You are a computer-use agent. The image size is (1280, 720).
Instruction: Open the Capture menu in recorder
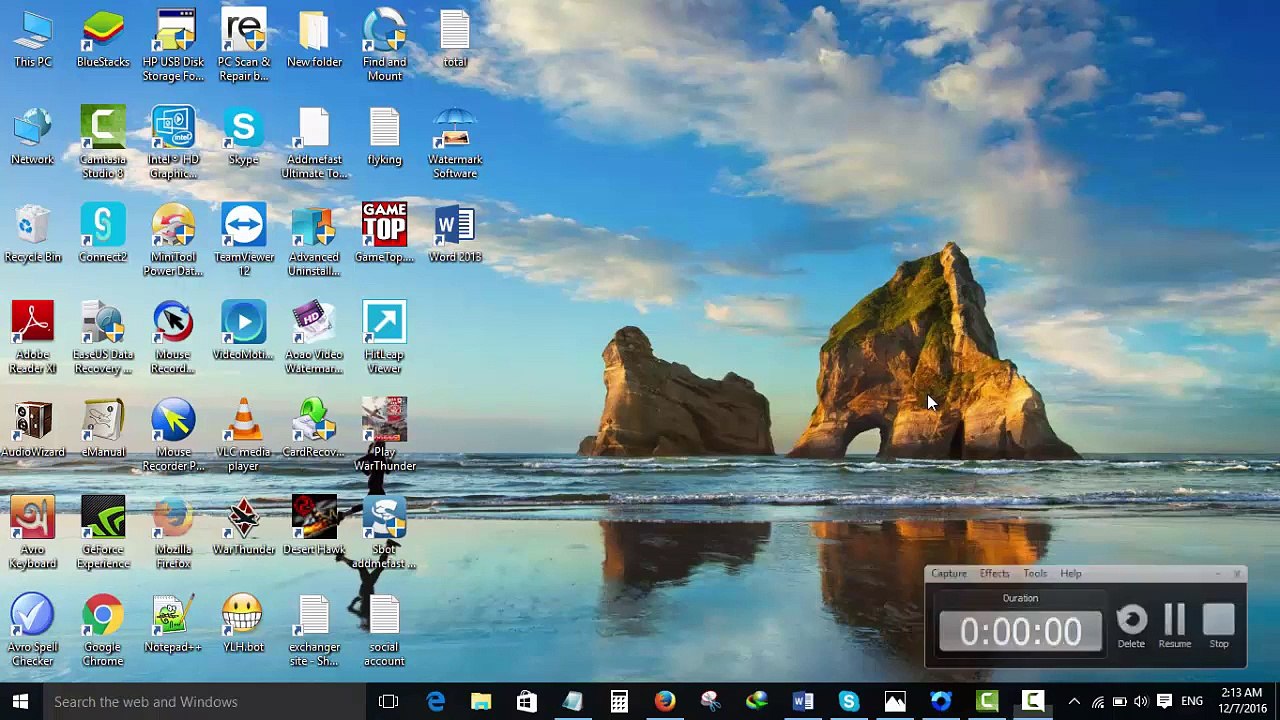tap(948, 574)
